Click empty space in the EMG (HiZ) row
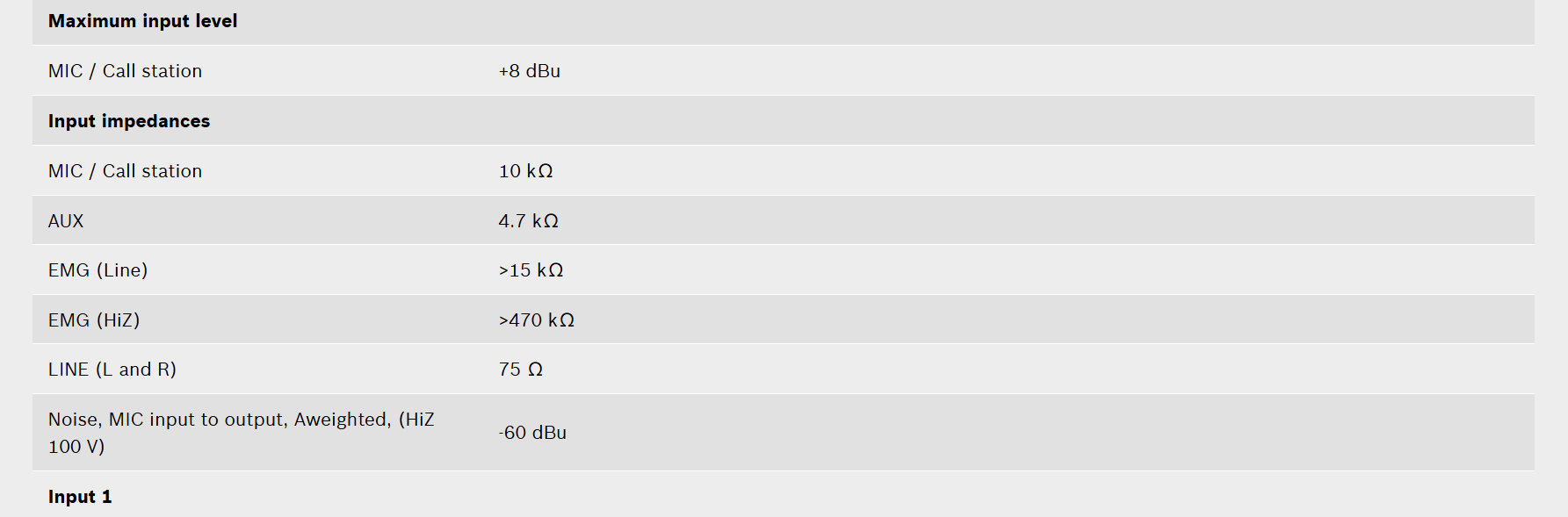The image size is (1568, 517). tap(1054, 320)
